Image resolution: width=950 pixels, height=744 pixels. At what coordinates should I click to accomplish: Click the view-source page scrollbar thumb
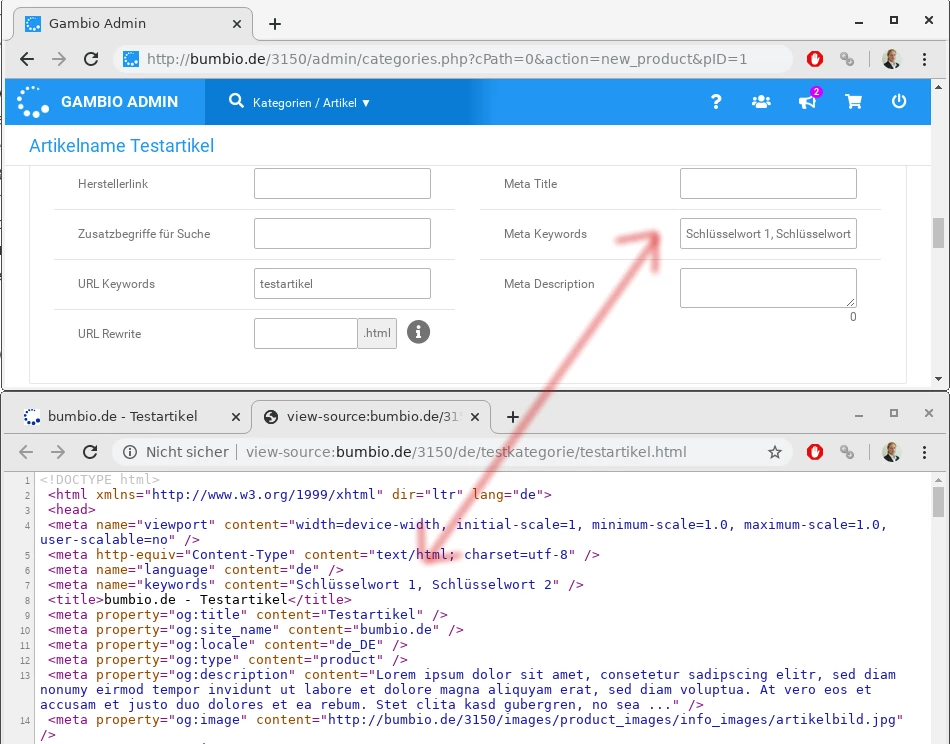pos(938,502)
